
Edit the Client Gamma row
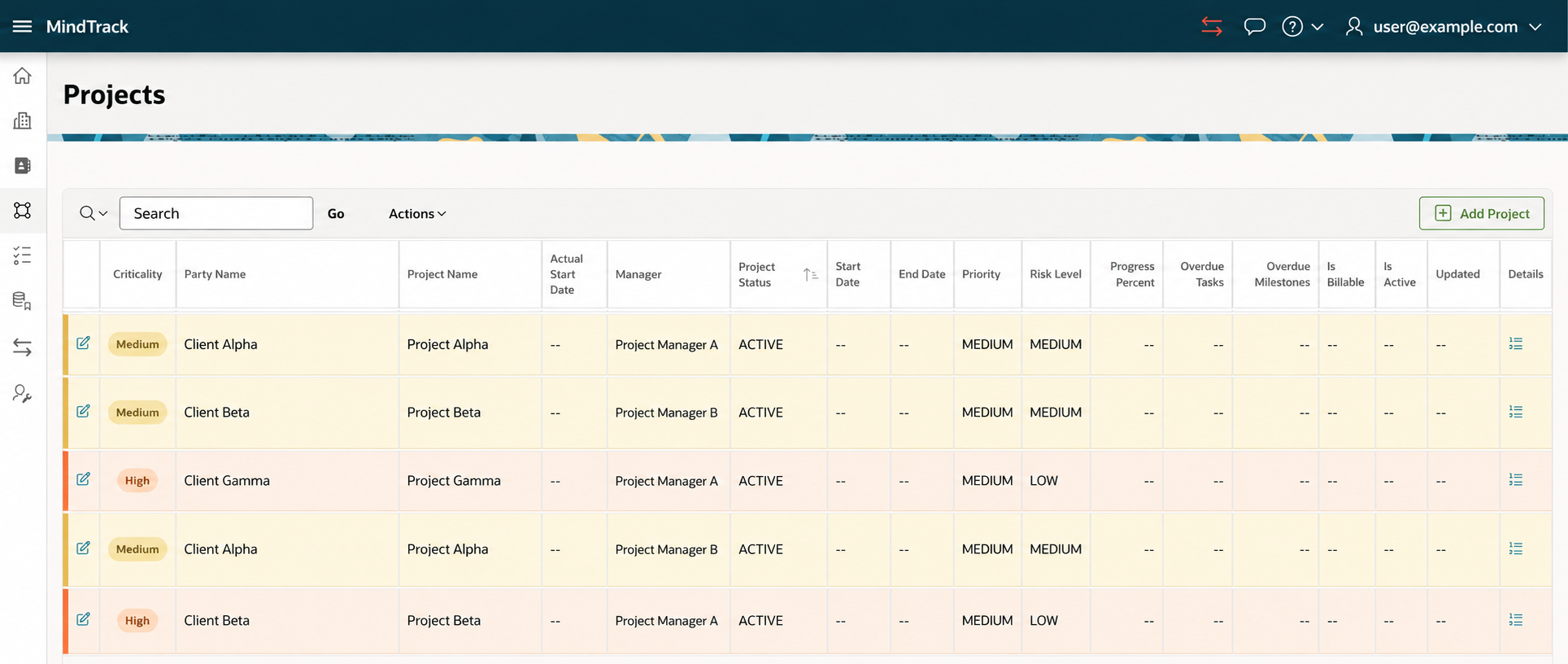83,479
